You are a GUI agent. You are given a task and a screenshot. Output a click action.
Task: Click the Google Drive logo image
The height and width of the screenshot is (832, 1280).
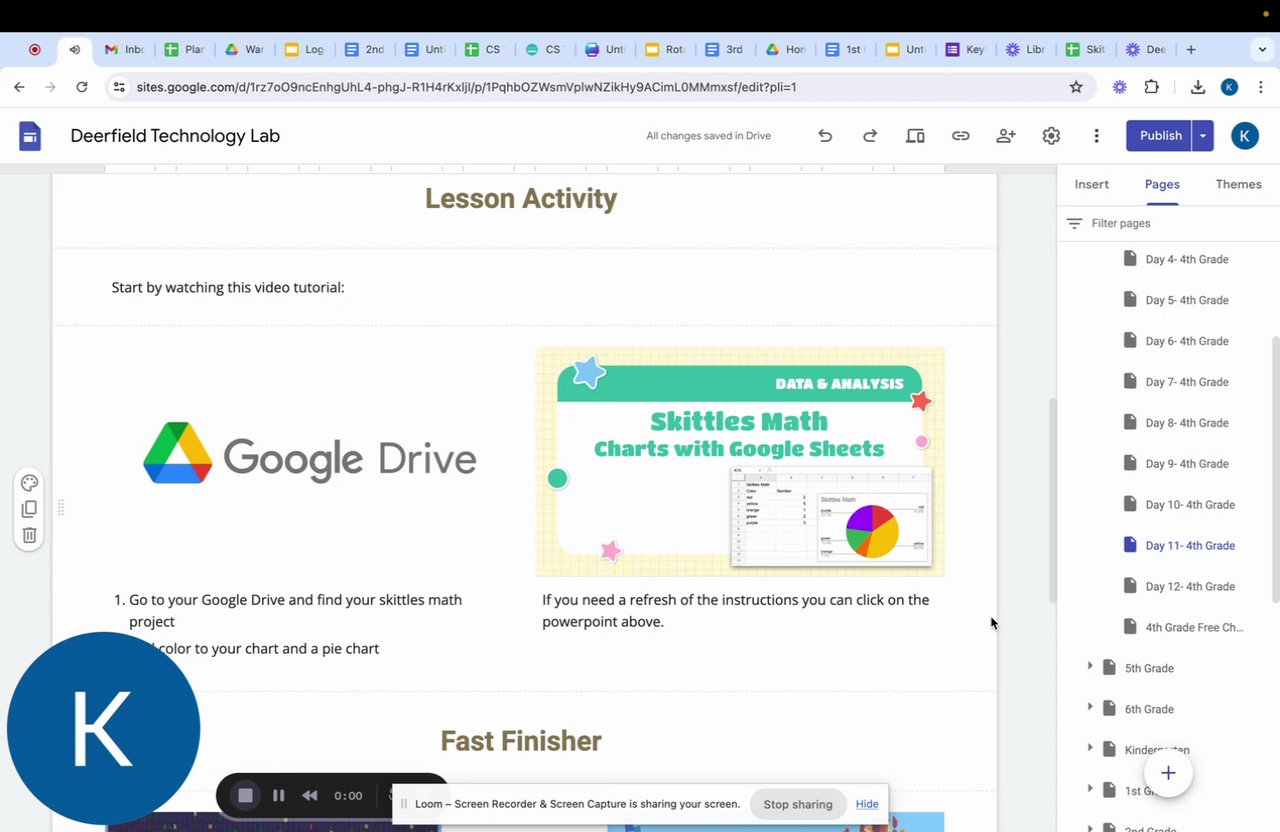point(309,453)
